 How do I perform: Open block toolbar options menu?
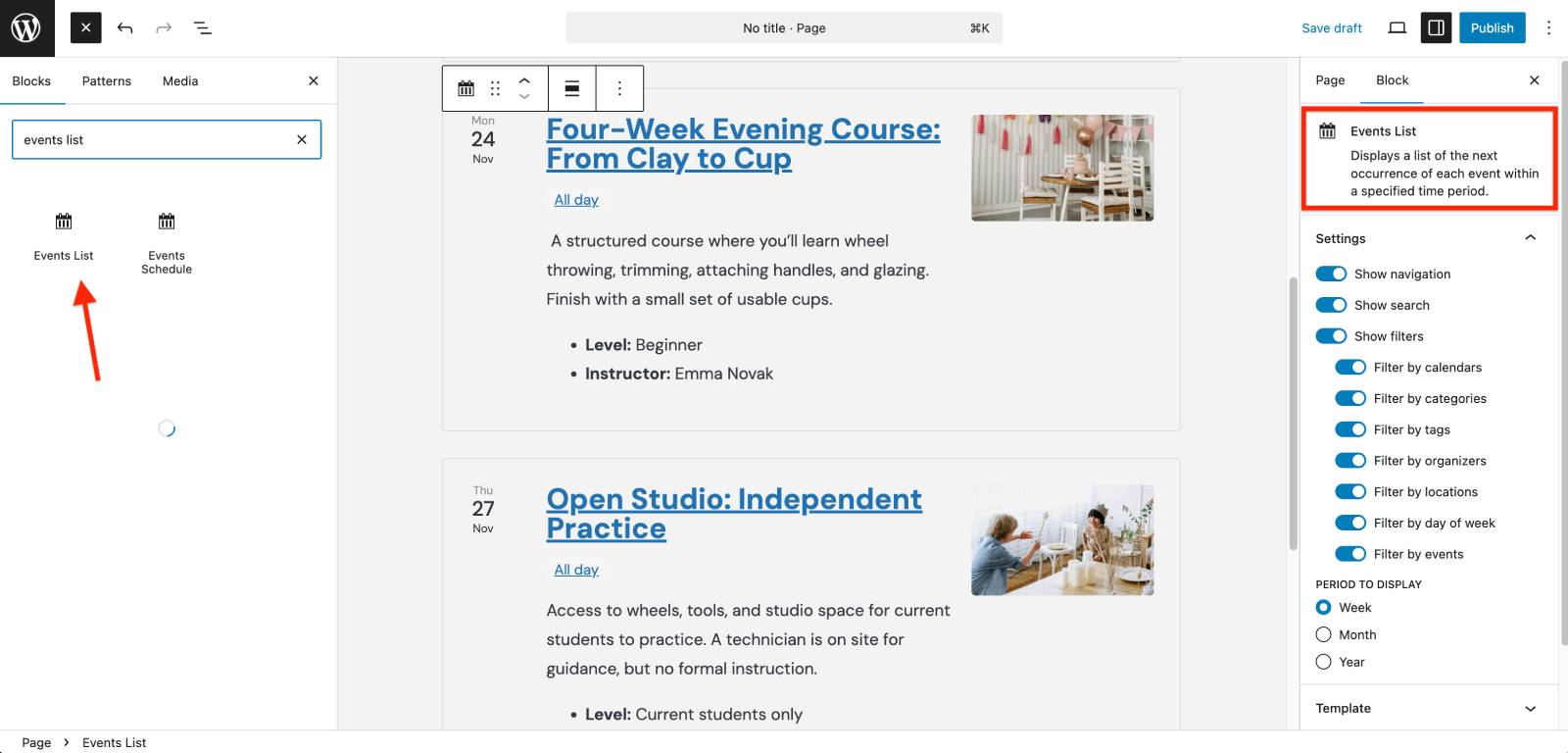[x=619, y=88]
